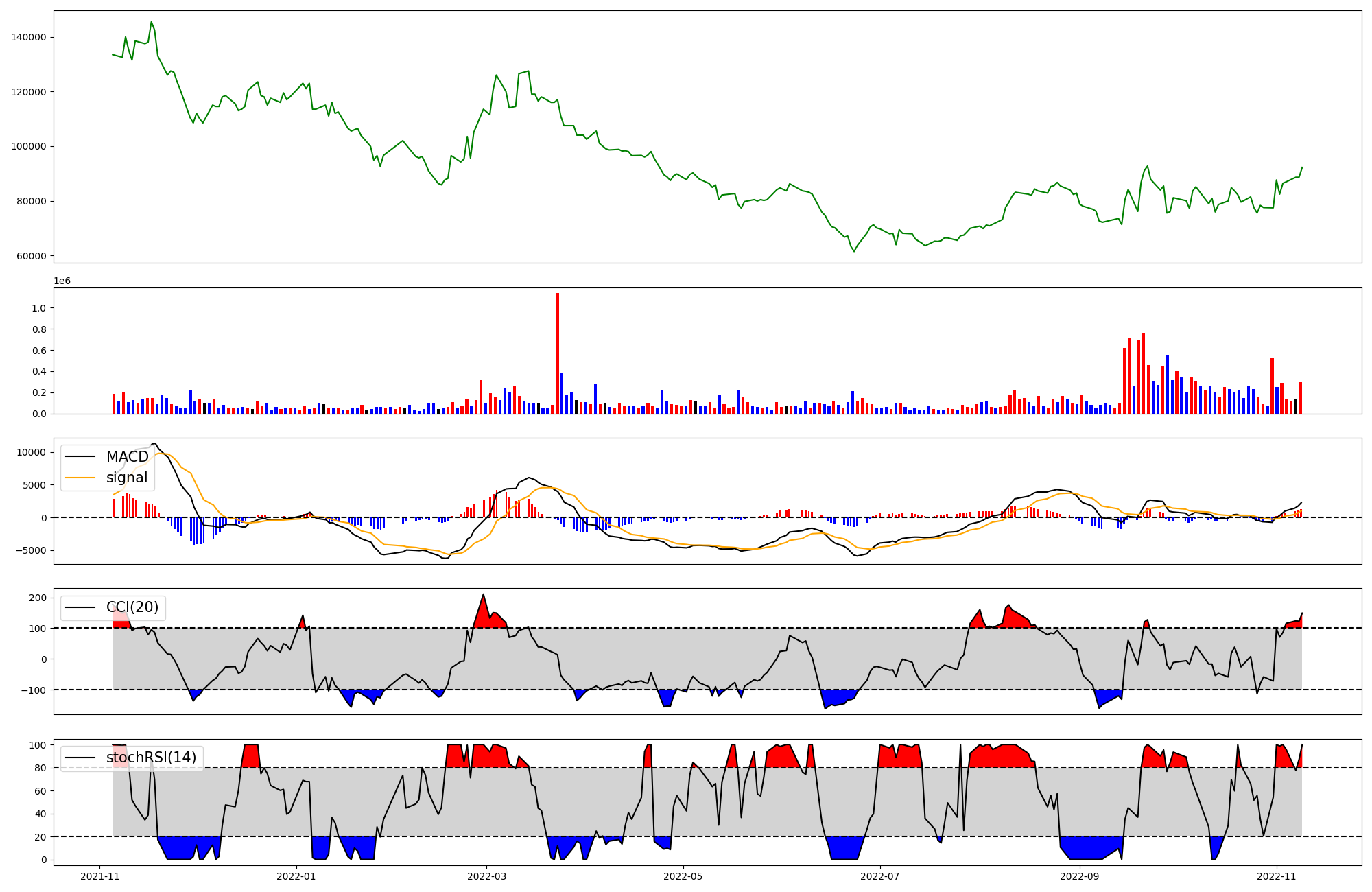Screen dimensions: 1372x892
Task: Click the 2022-11 date tick label
Action: (x=1276, y=876)
